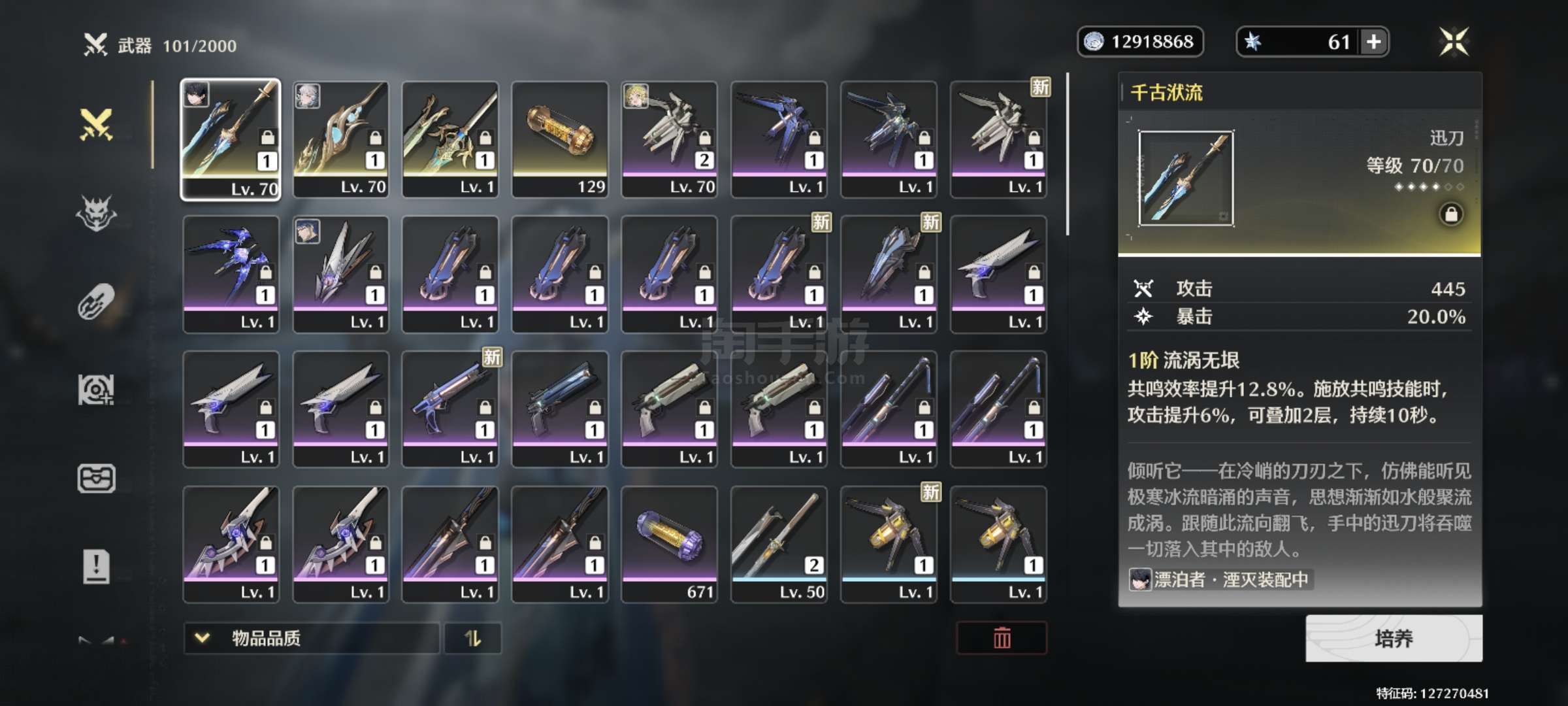The width and height of the screenshot is (1568, 706).
Task: Select the pill-shaped consumables category icon
Action: coord(97,301)
